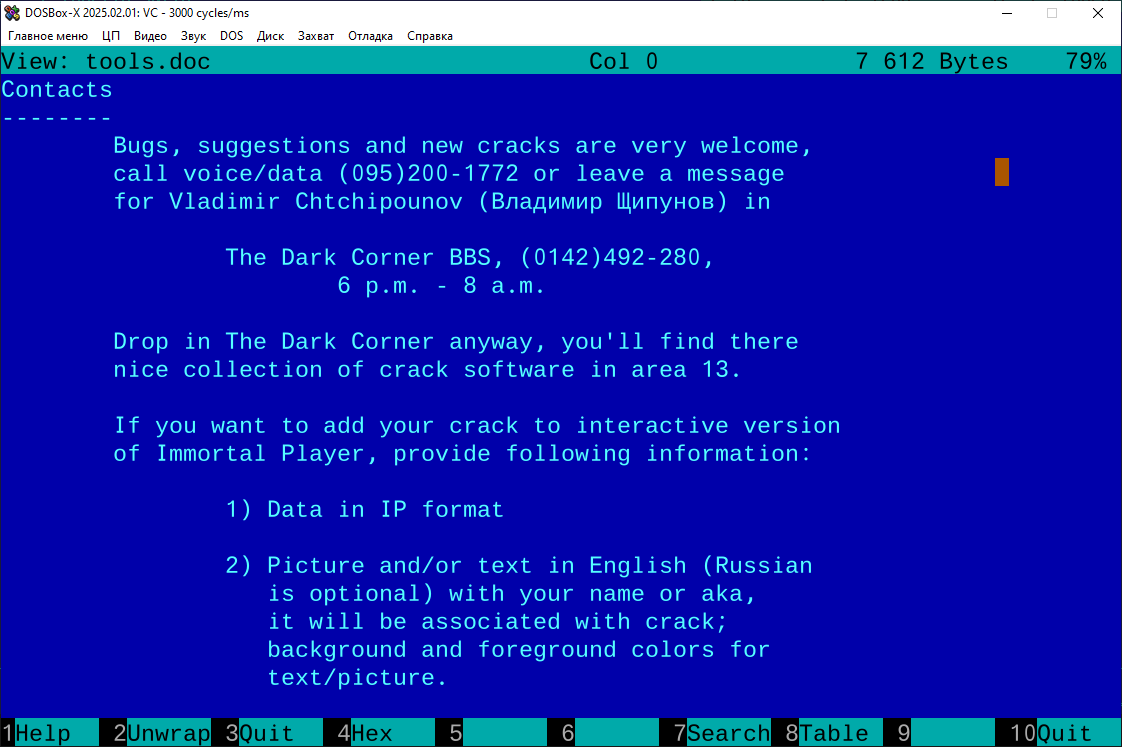Click the orange mouse cursor block

click(1002, 172)
